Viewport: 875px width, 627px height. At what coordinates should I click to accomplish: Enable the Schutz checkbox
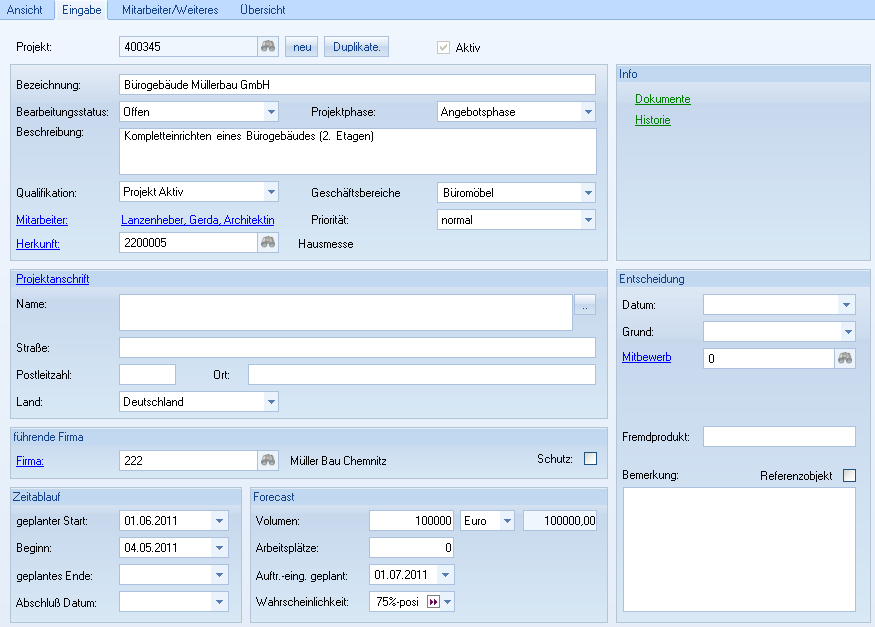[x=590, y=459]
